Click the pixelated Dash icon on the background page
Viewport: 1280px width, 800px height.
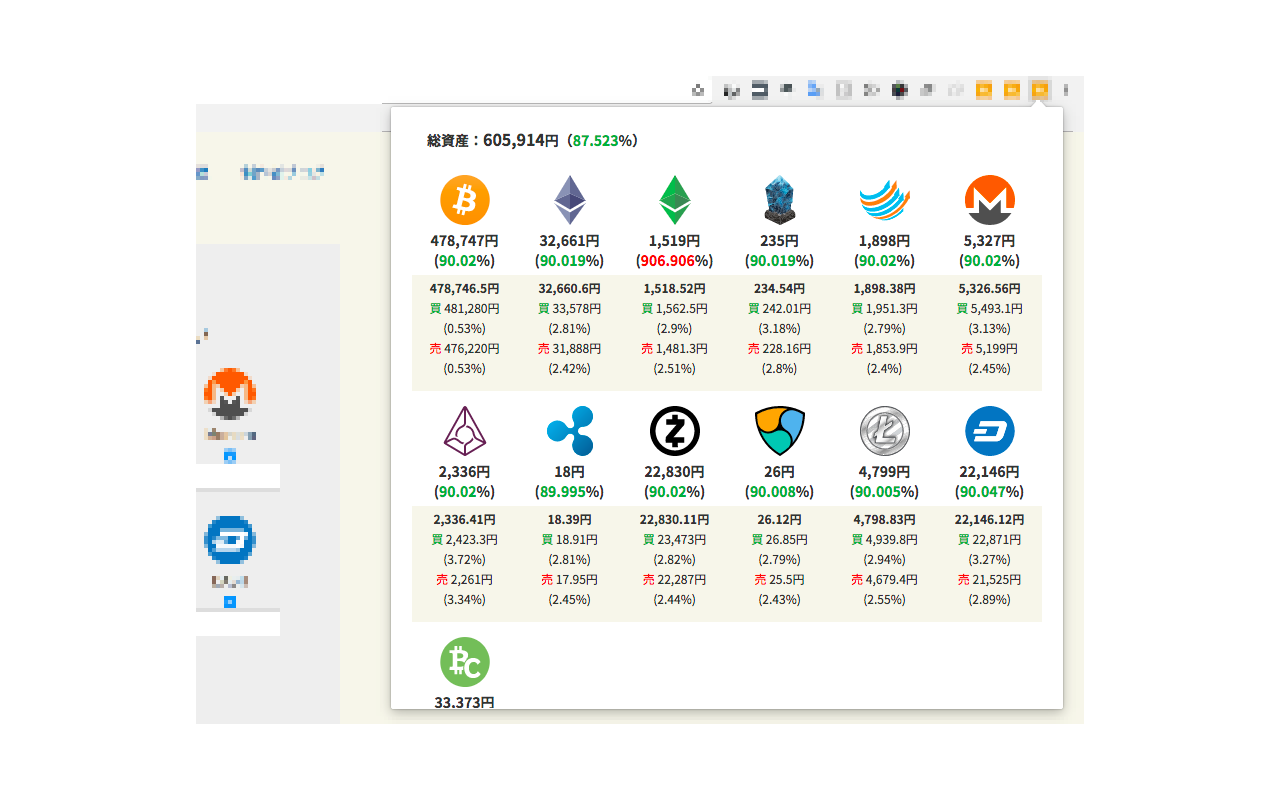[x=230, y=540]
